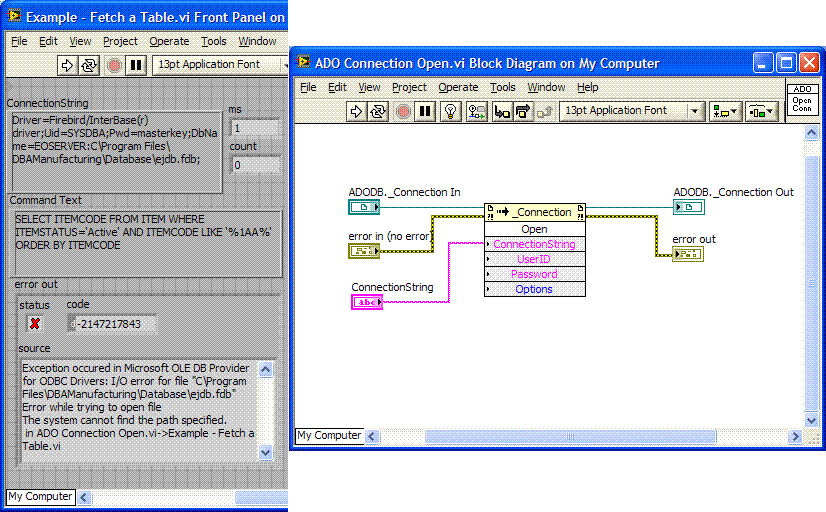This screenshot has width=826, height=512.
Task: Click Run Continuously in Block Diagram toolbar
Action: click(378, 111)
